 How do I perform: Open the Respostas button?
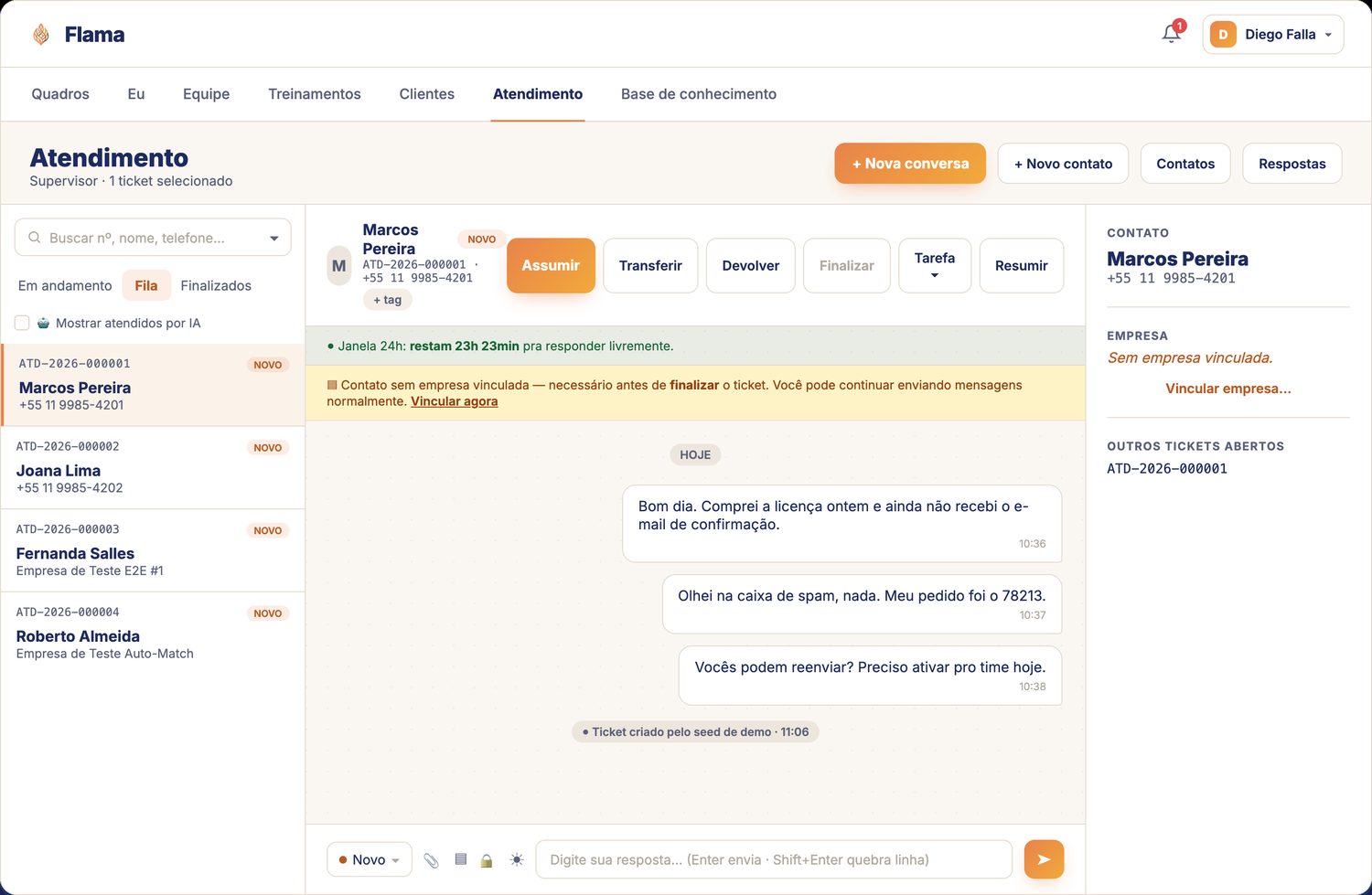(1292, 164)
